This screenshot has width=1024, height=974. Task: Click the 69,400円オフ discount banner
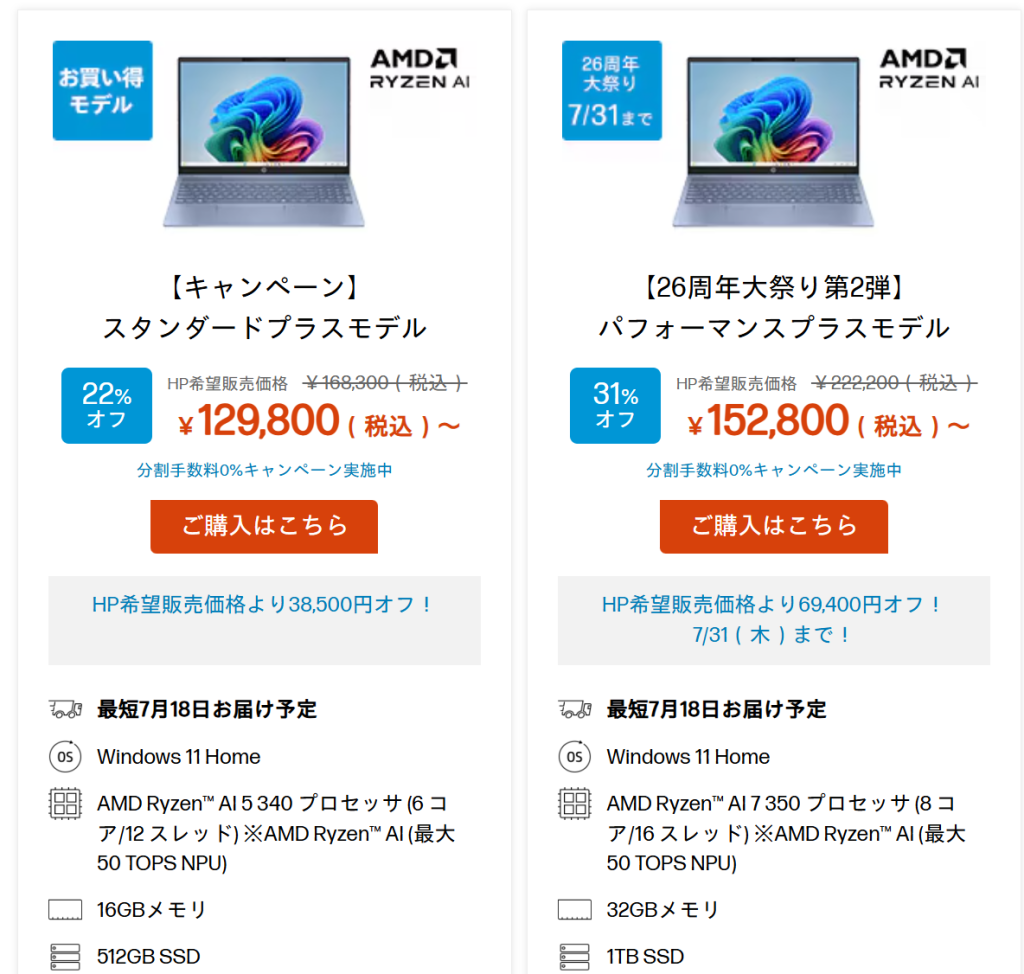tap(773, 619)
